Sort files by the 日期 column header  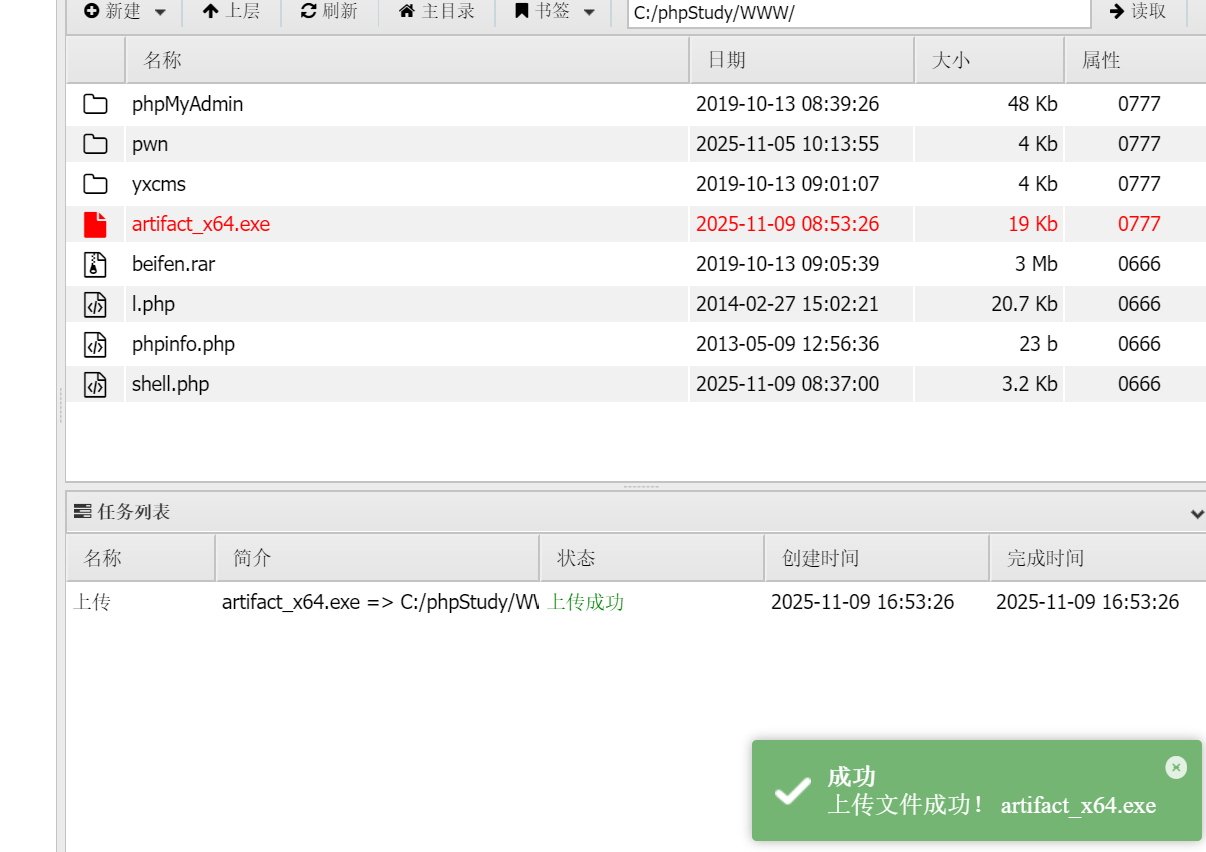point(801,60)
